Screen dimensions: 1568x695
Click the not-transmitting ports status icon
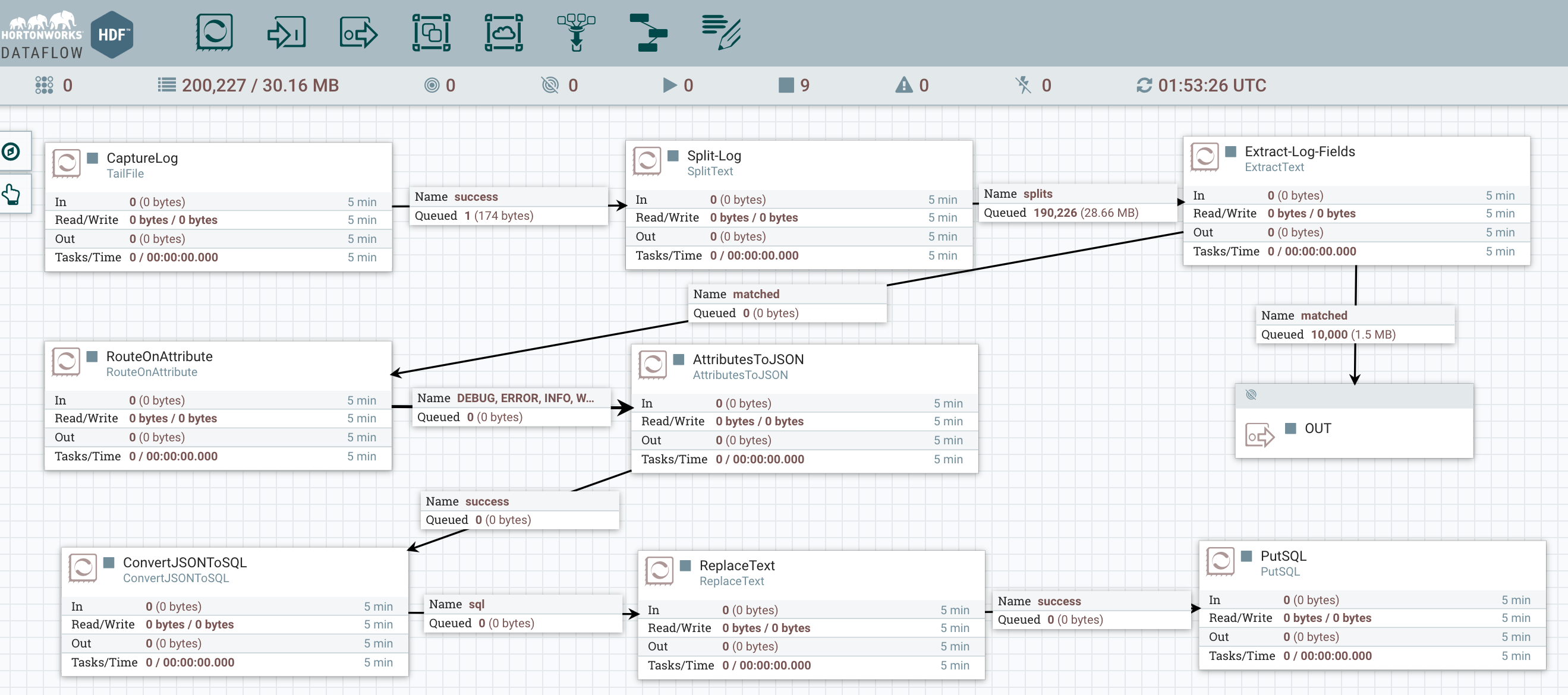click(550, 85)
